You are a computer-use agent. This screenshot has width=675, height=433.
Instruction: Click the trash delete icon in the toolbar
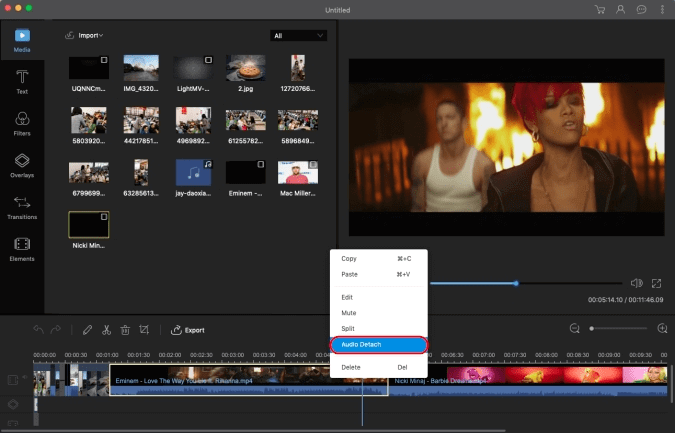point(125,329)
